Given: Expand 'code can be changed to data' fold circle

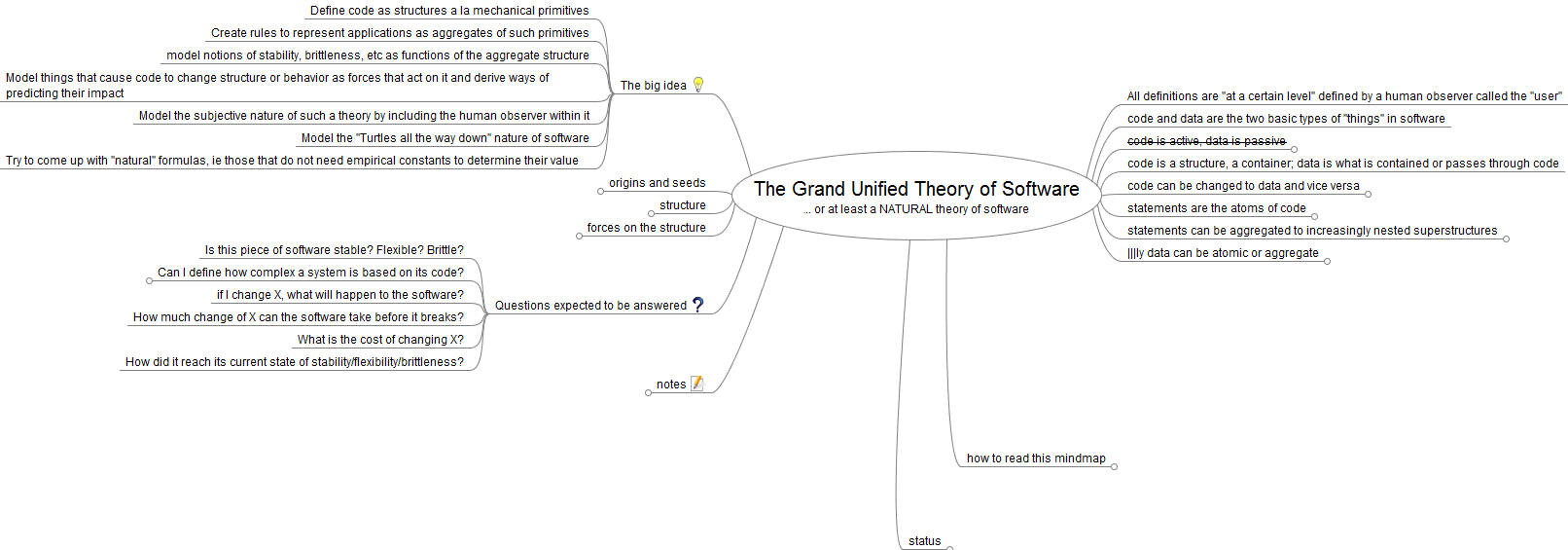Looking at the screenshot, I should [x=1369, y=195].
